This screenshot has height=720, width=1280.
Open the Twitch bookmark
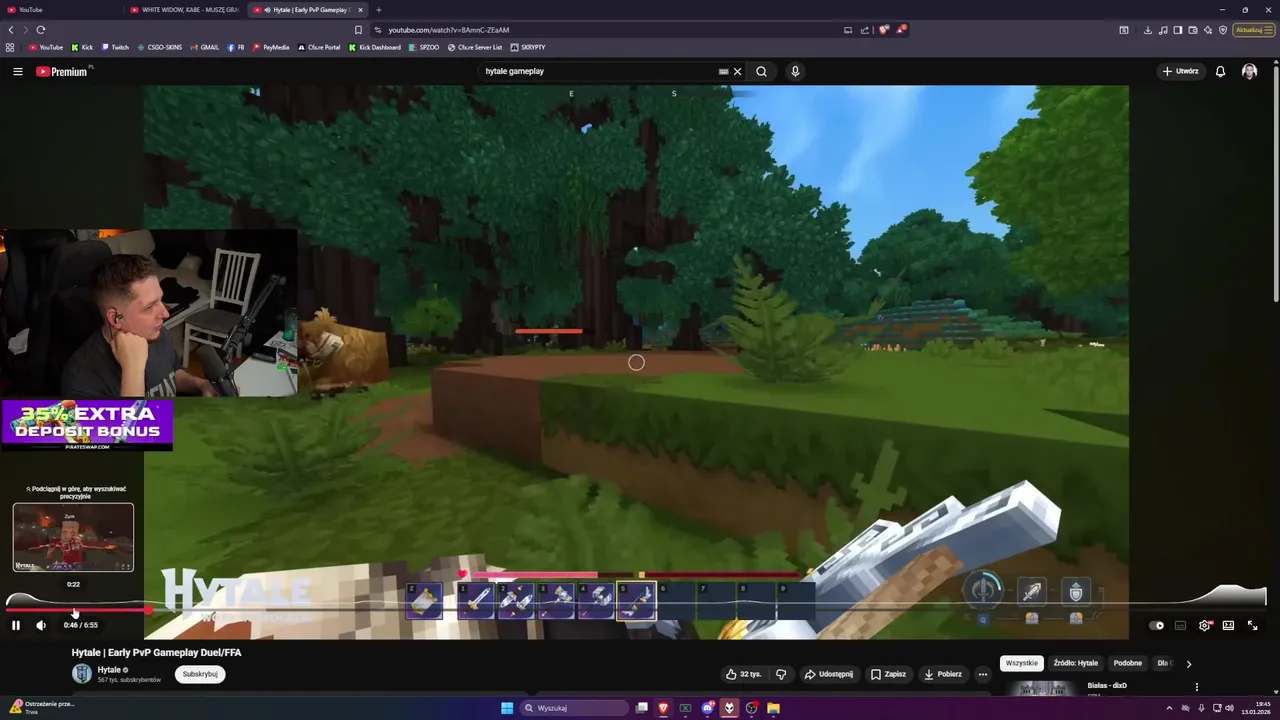[115, 47]
